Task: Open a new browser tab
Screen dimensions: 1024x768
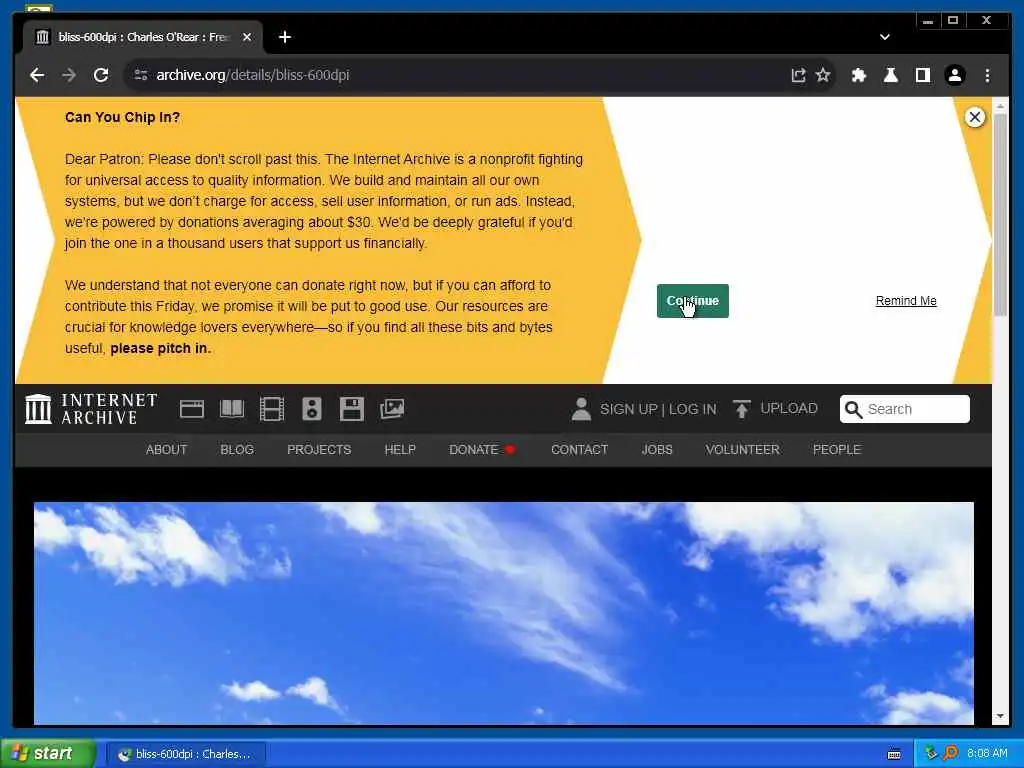Action: point(285,37)
